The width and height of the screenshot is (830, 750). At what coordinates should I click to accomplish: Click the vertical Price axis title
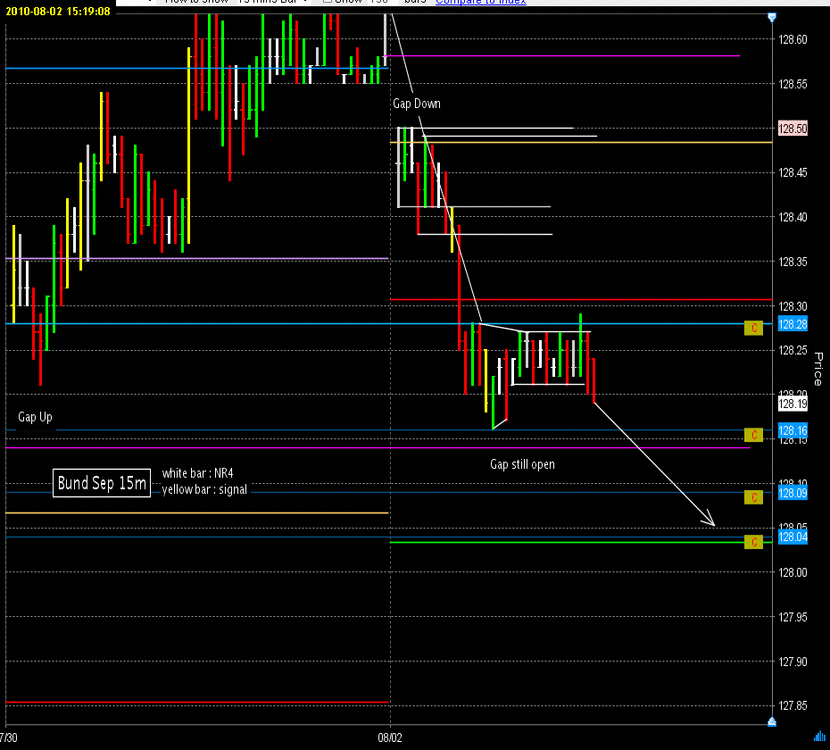[818, 368]
